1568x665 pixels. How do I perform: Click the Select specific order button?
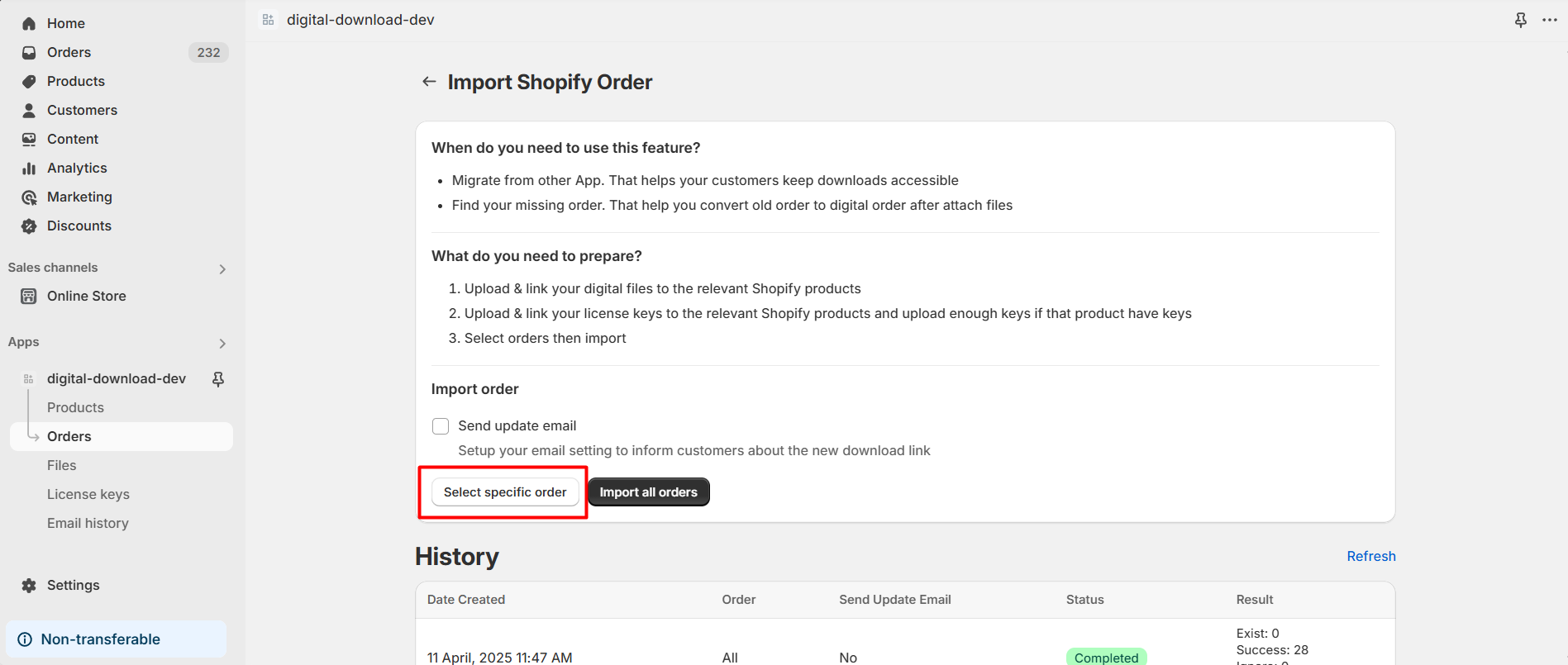505,492
